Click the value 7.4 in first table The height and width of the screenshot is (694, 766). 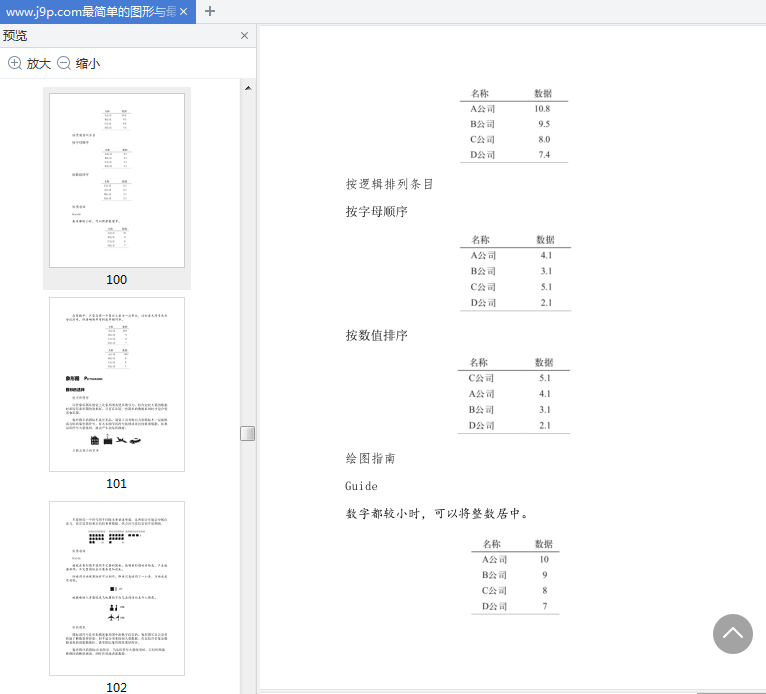[544, 155]
